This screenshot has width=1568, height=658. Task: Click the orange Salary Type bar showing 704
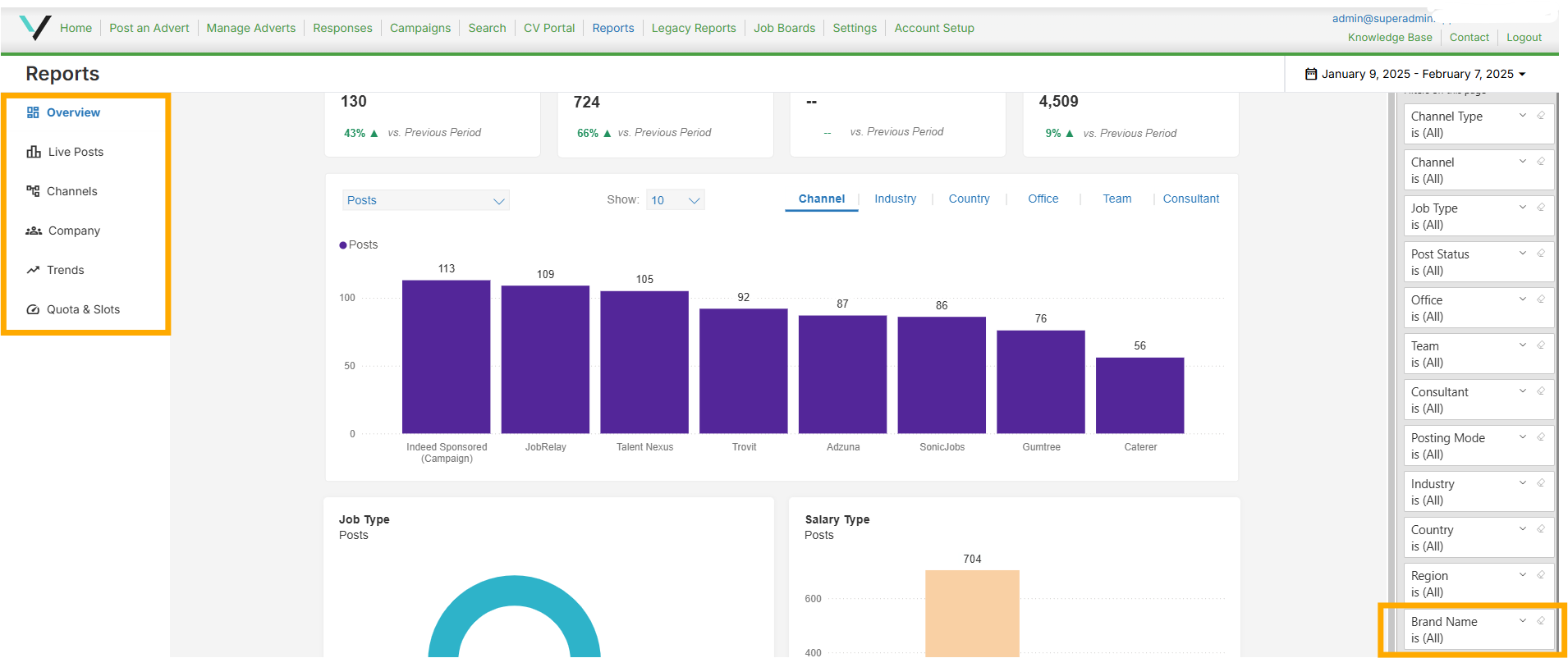972,614
